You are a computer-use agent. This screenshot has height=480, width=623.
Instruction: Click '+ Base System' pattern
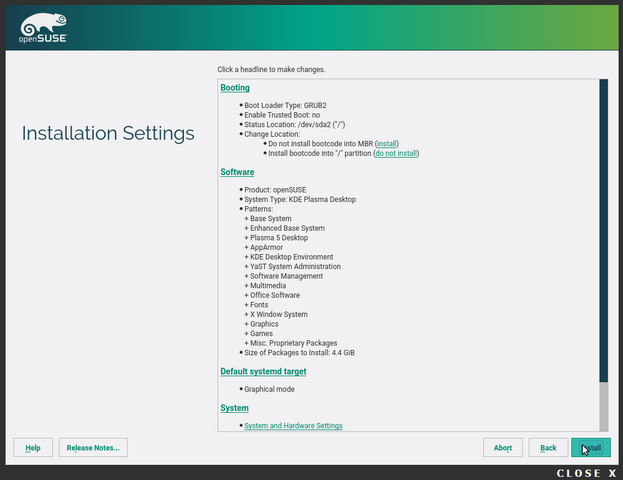click(268, 219)
